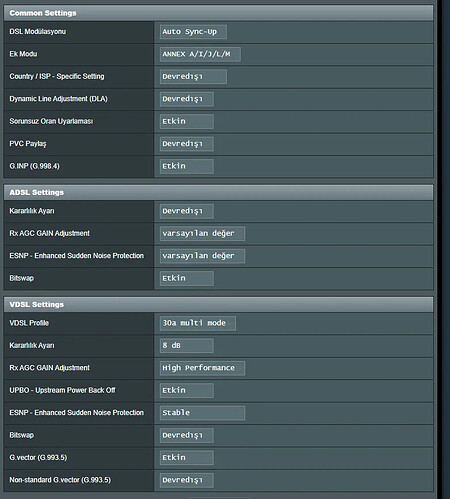Open VDSL Profile 30a multi mode dropdown

pyautogui.click(x=198, y=323)
